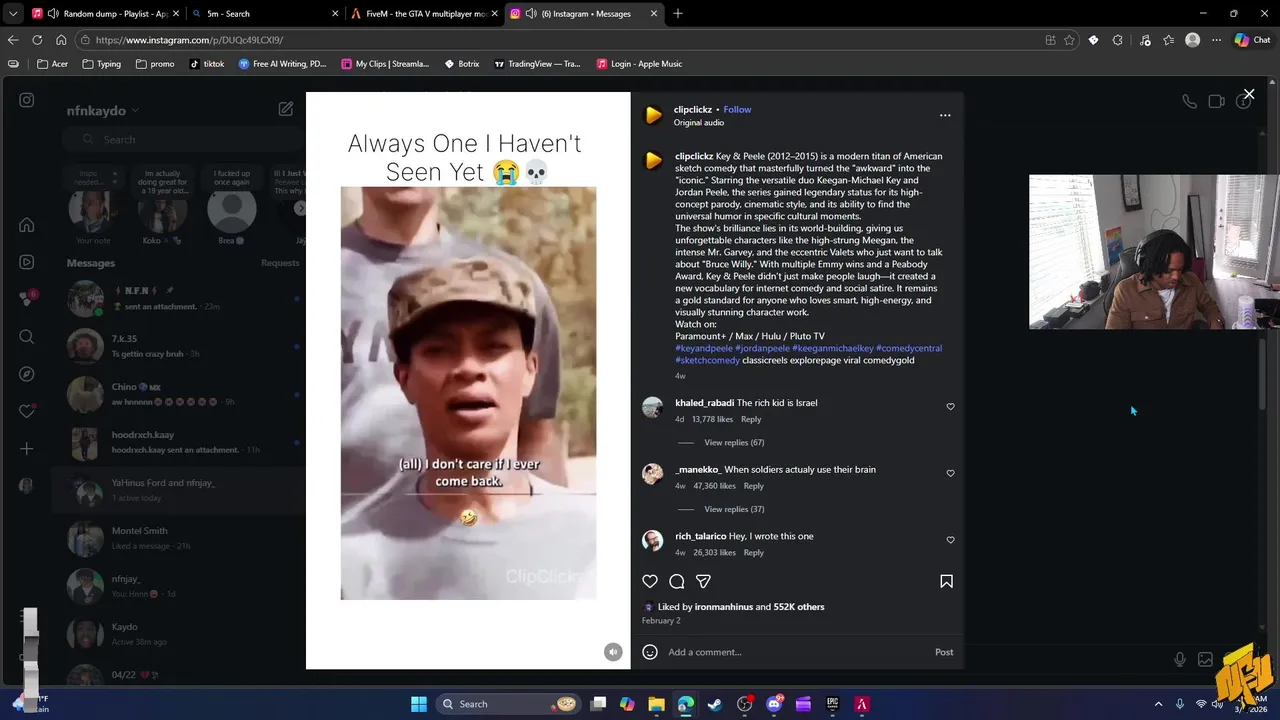The height and width of the screenshot is (720, 1280).
Task: Close the post overlay with the X
Action: [1248, 94]
